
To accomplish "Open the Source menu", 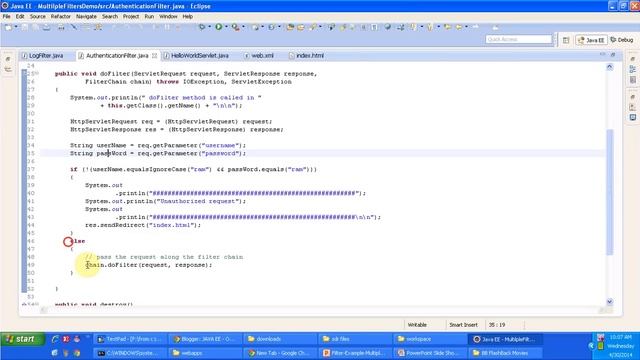I will click(x=38, y=17).
